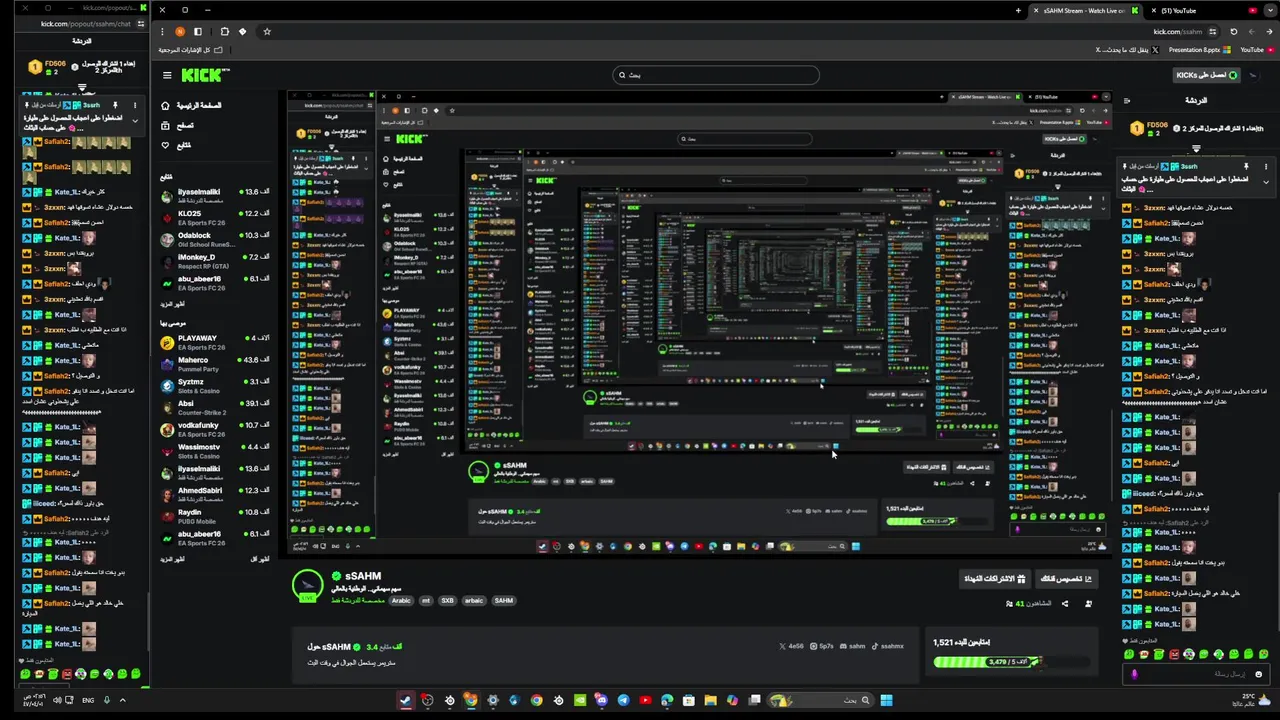Select the Arabic channel tag

click(401, 601)
